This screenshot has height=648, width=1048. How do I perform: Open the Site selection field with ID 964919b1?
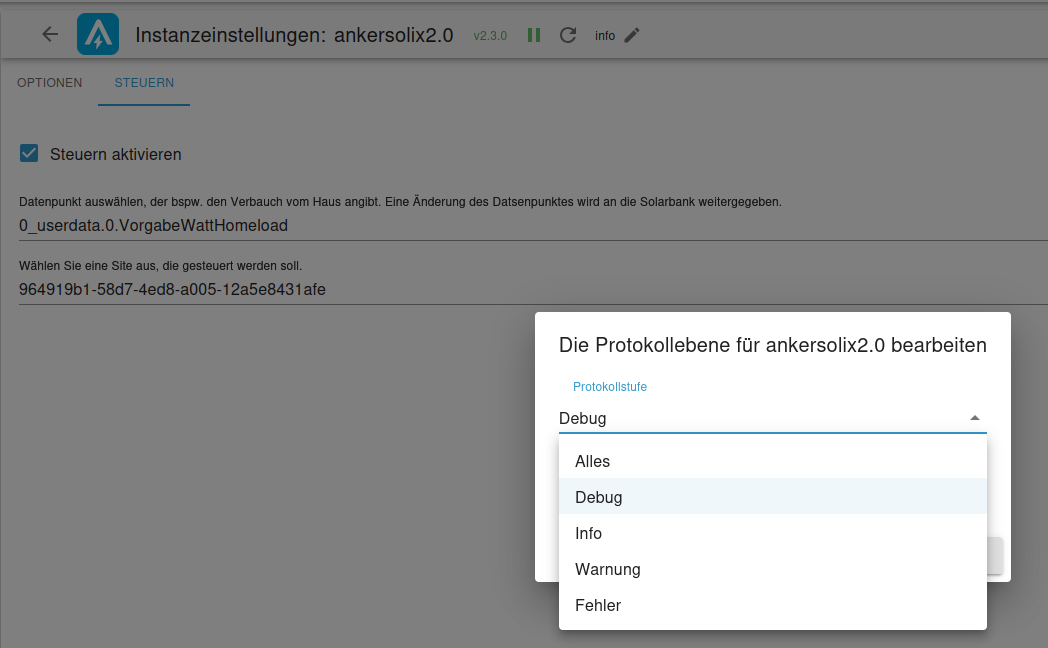(x=533, y=290)
